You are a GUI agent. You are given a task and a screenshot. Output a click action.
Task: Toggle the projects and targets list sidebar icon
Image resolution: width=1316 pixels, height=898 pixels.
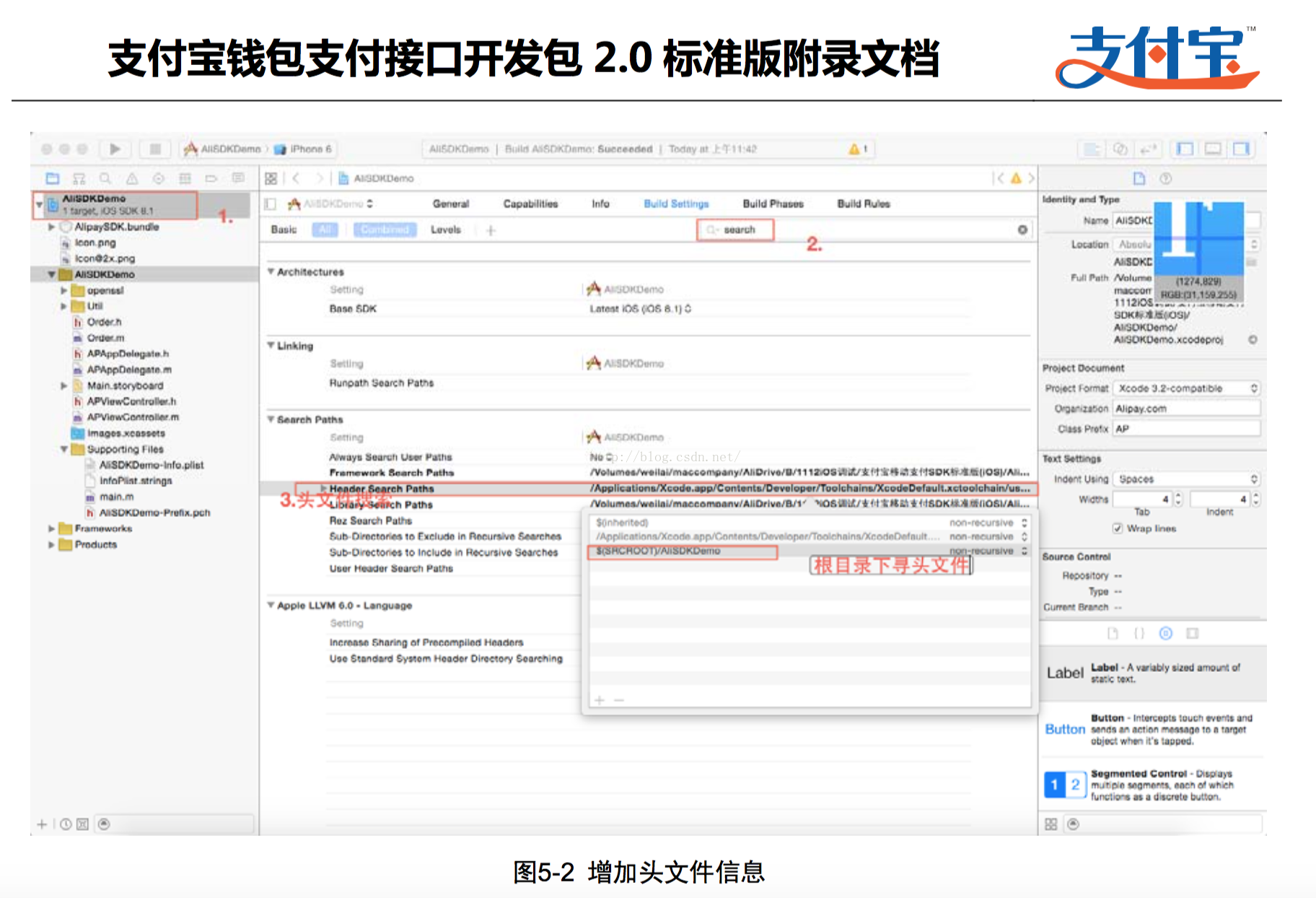(271, 204)
